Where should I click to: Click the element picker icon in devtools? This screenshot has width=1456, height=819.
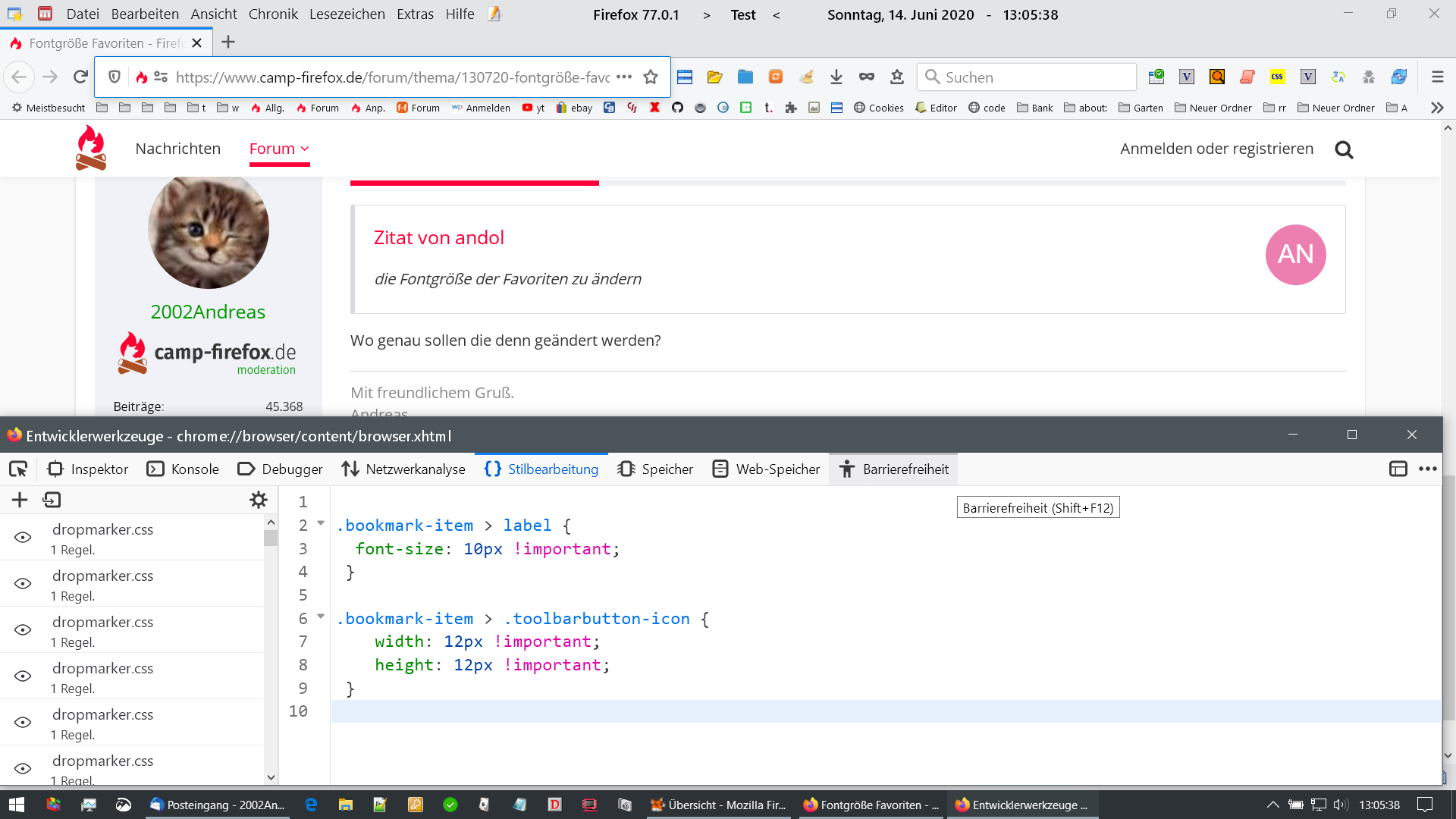pyautogui.click(x=18, y=469)
